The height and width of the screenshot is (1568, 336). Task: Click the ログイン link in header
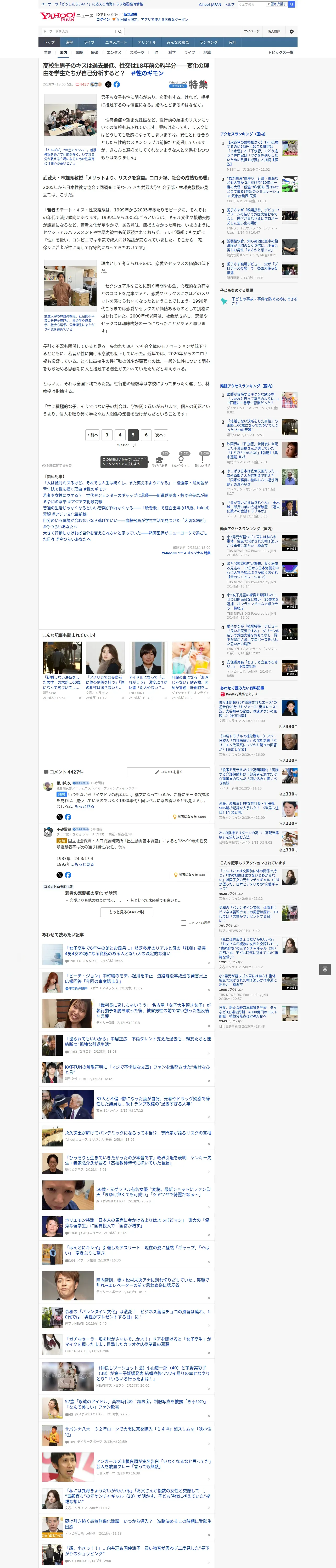coord(103,20)
